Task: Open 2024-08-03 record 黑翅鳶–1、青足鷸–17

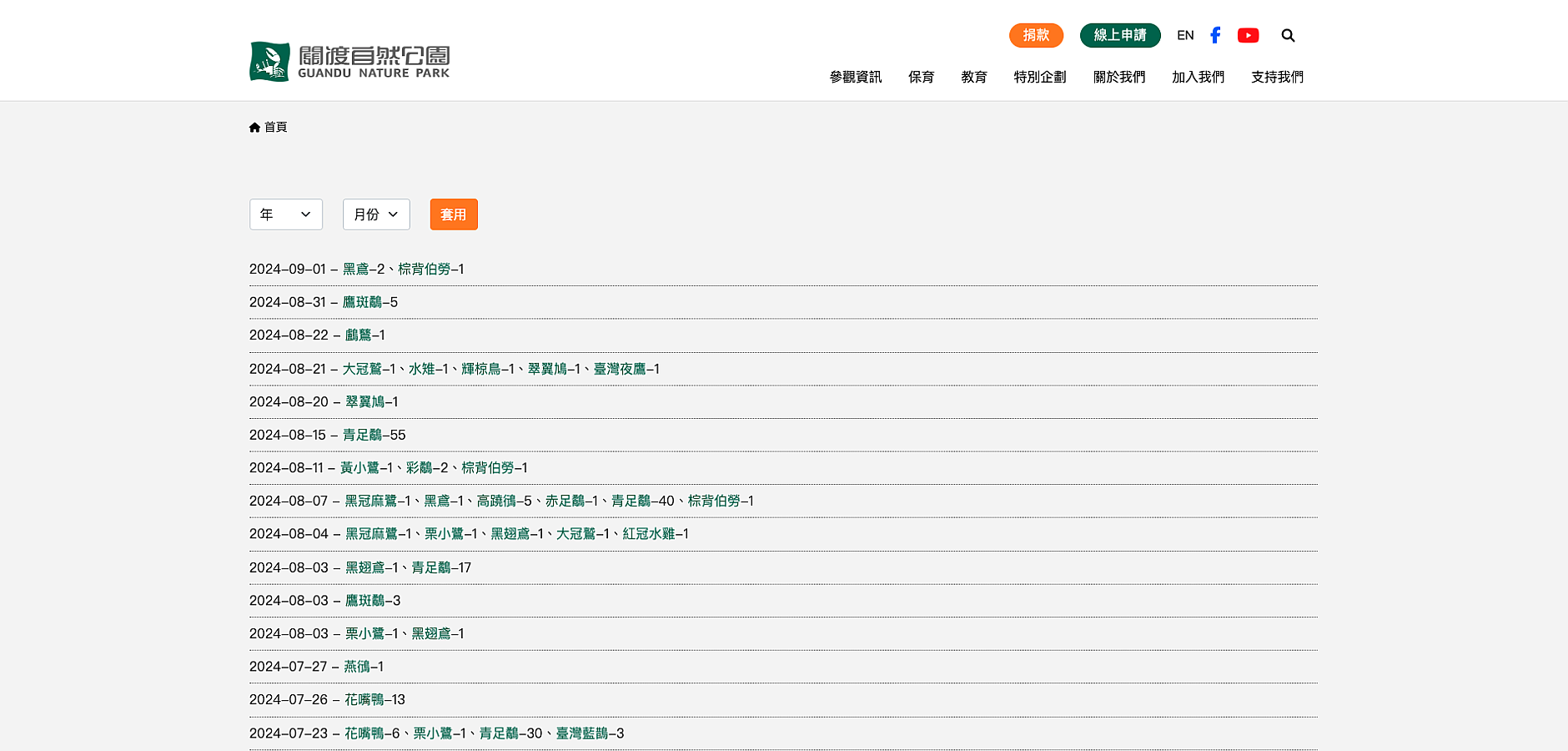Action: (x=409, y=567)
